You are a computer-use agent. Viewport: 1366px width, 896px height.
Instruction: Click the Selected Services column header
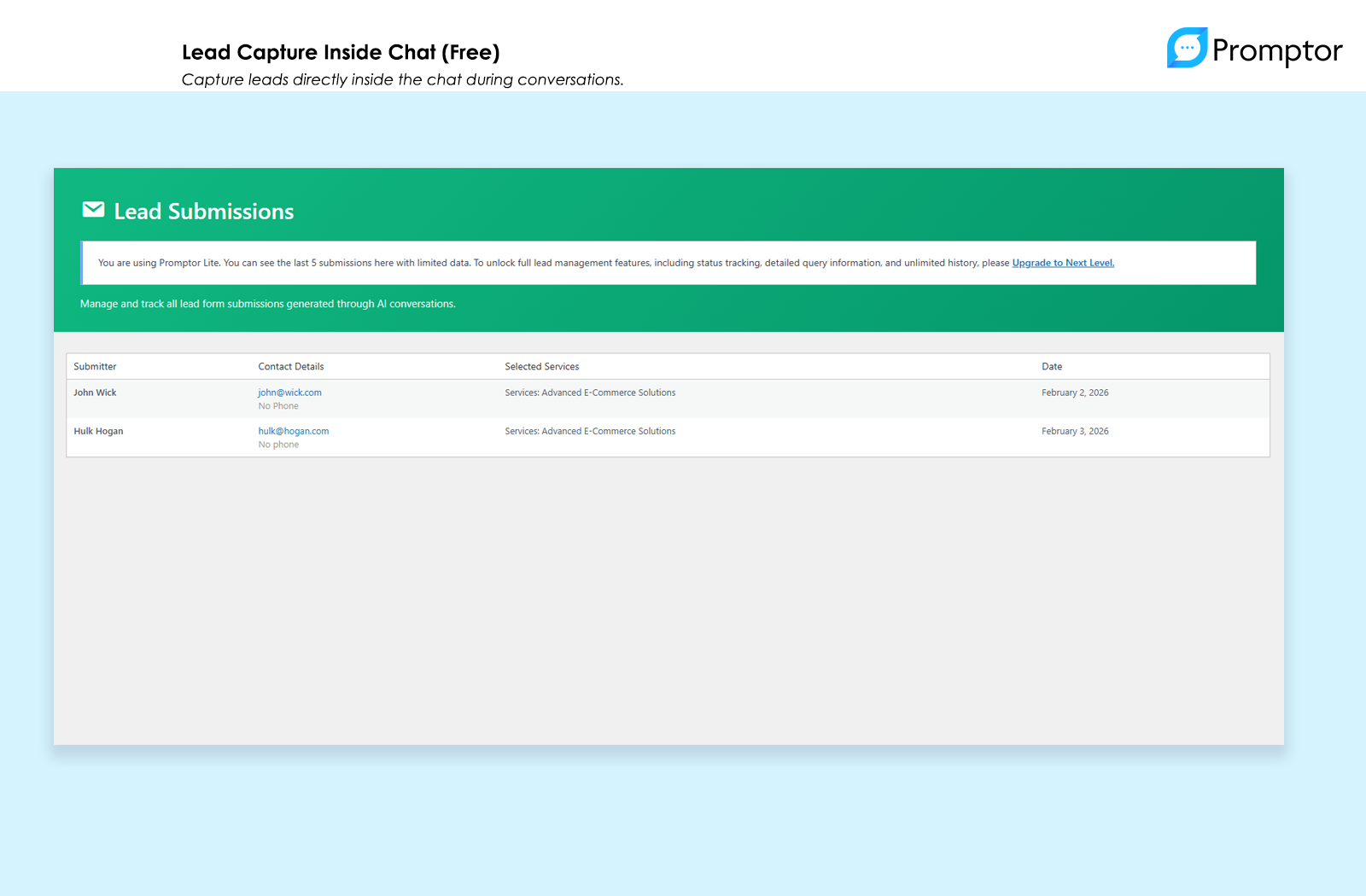pyautogui.click(x=542, y=367)
